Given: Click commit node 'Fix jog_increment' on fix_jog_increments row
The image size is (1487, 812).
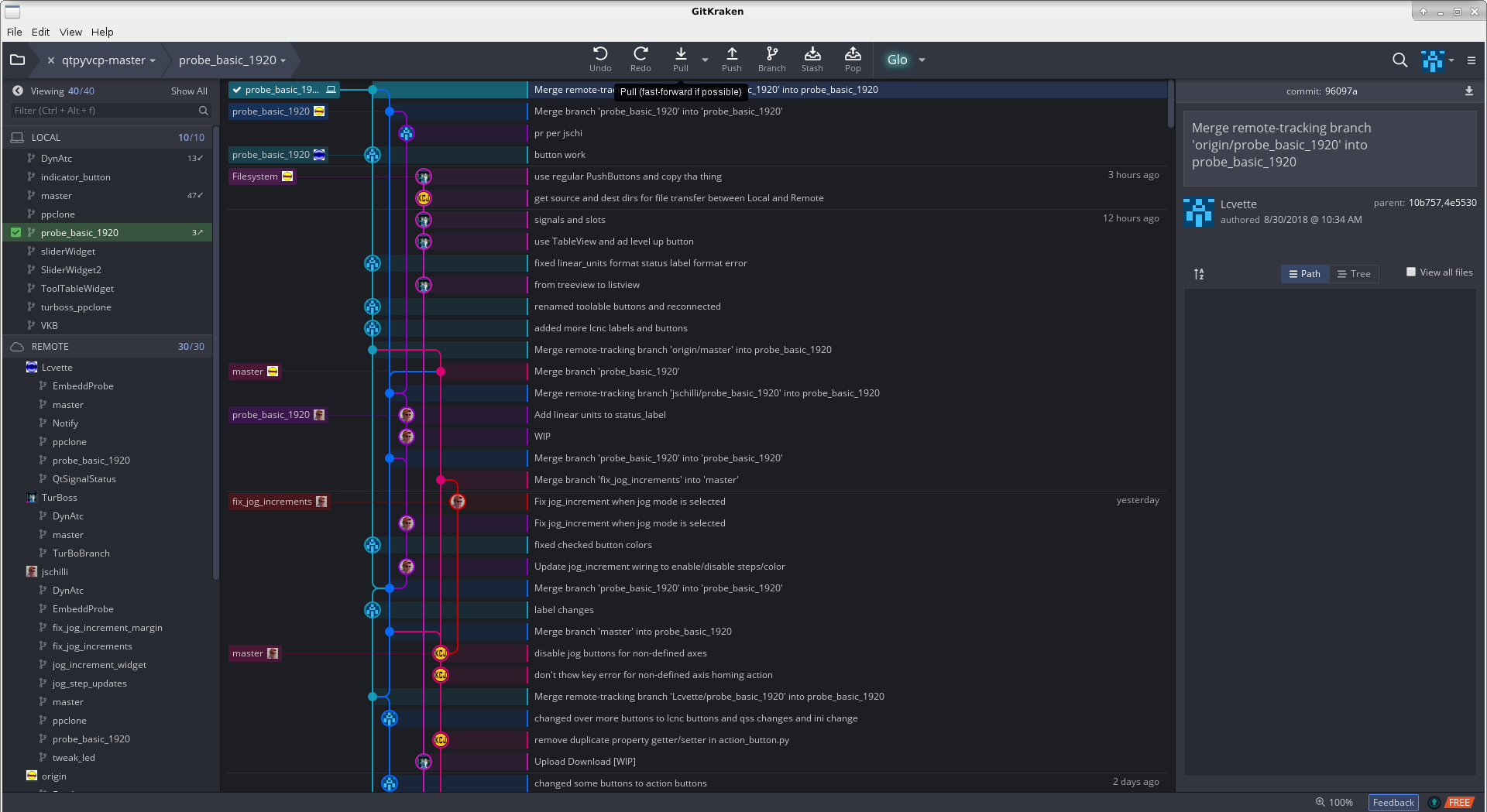Looking at the screenshot, I should 458,502.
